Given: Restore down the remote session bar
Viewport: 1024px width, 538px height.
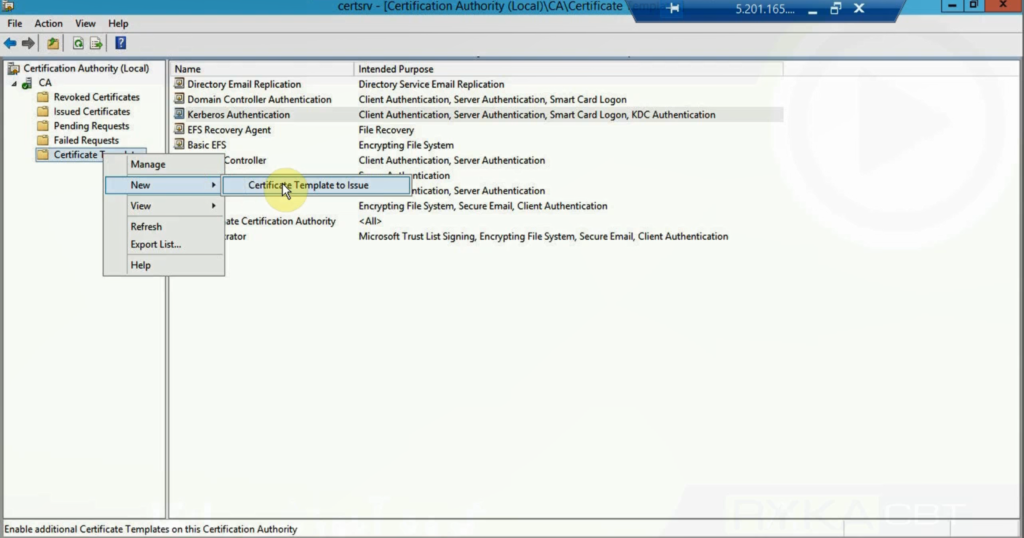Looking at the screenshot, I should (835, 8).
